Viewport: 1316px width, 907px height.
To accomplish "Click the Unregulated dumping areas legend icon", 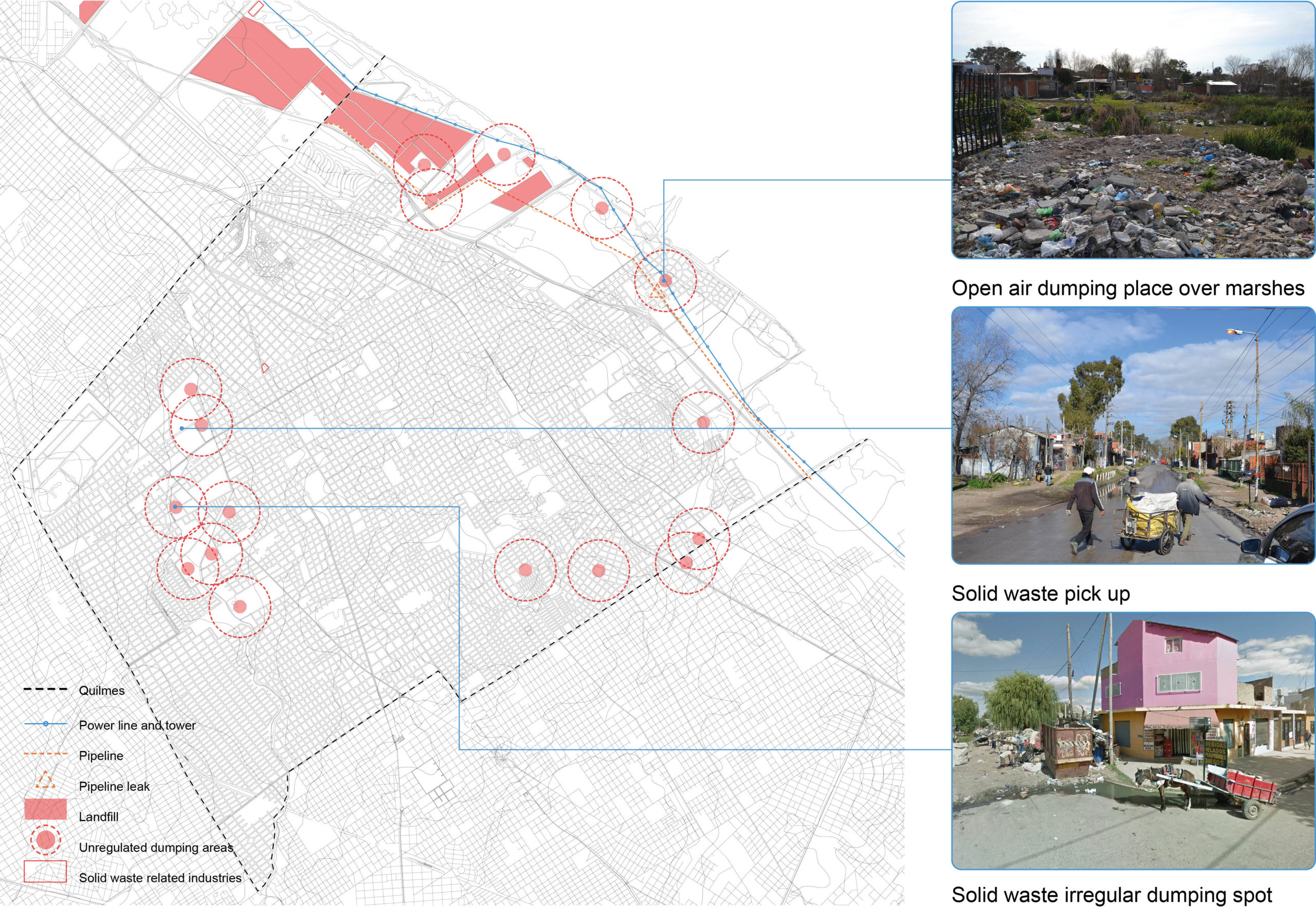I will click(45, 840).
